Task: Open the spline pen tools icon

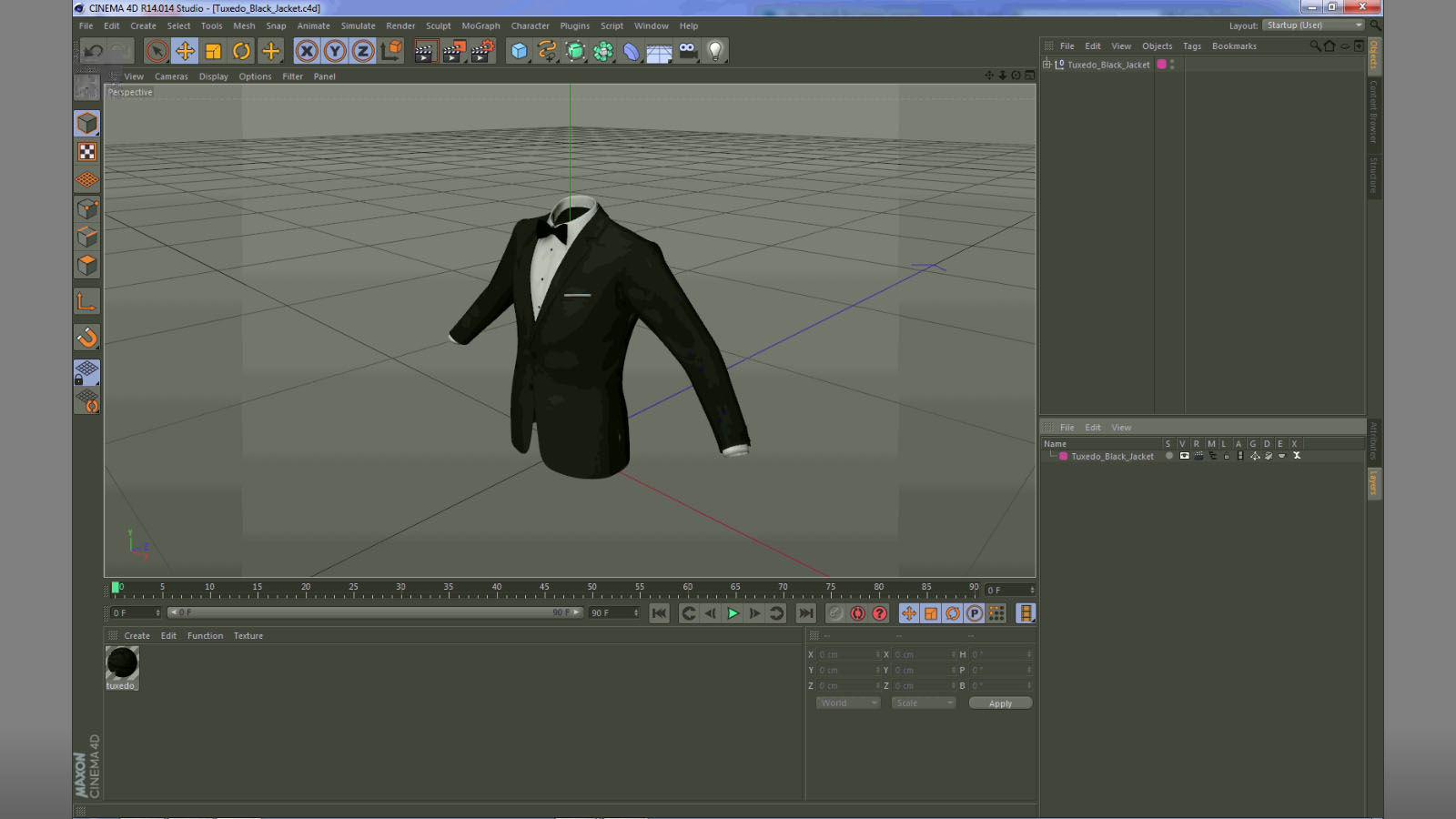Action: click(547, 51)
